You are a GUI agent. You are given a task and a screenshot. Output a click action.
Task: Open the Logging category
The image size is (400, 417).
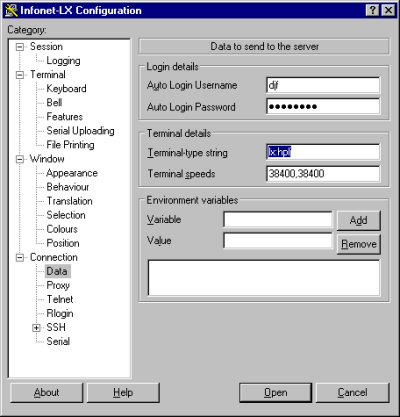coord(63,61)
